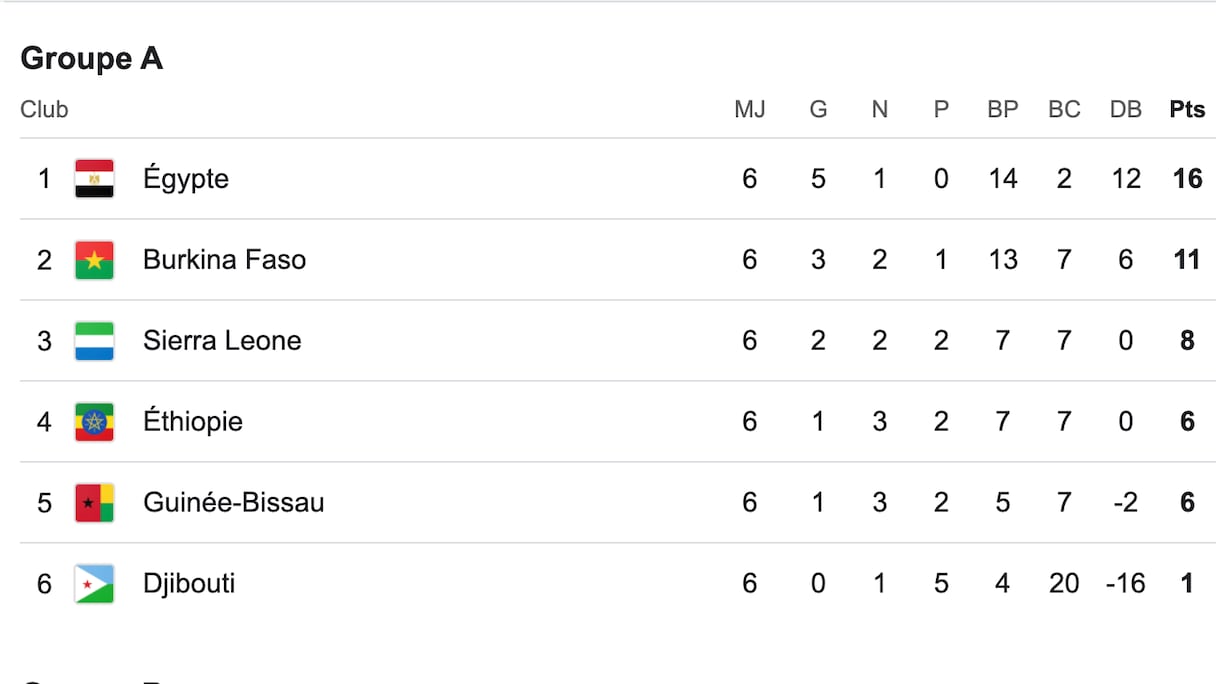
Task: Click the Guinea-Bissau flag icon
Action: click(x=94, y=503)
